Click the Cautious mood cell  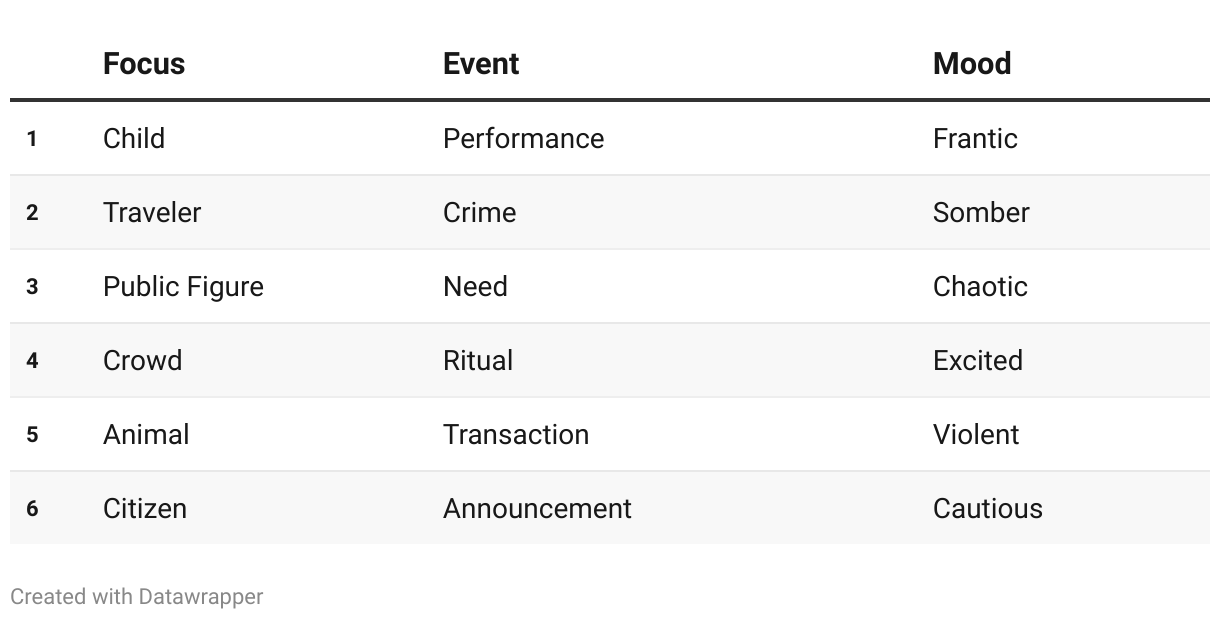[988, 508]
